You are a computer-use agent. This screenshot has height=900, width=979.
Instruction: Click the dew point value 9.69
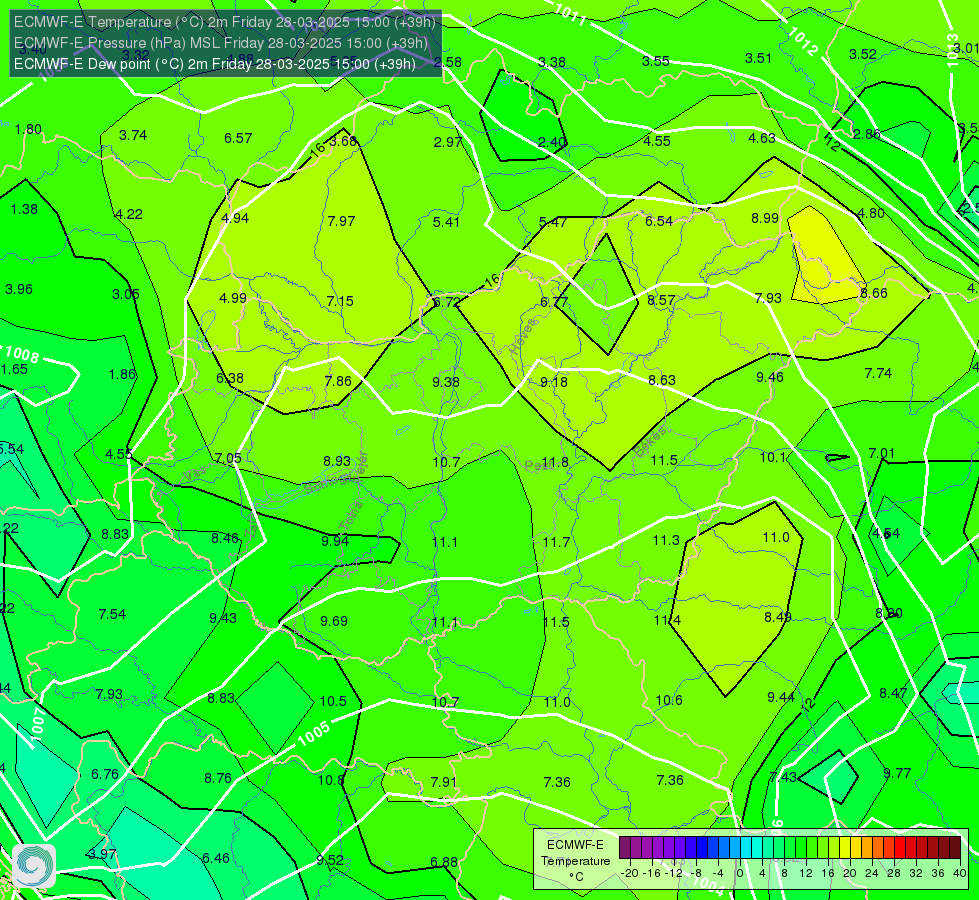tap(334, 621)
